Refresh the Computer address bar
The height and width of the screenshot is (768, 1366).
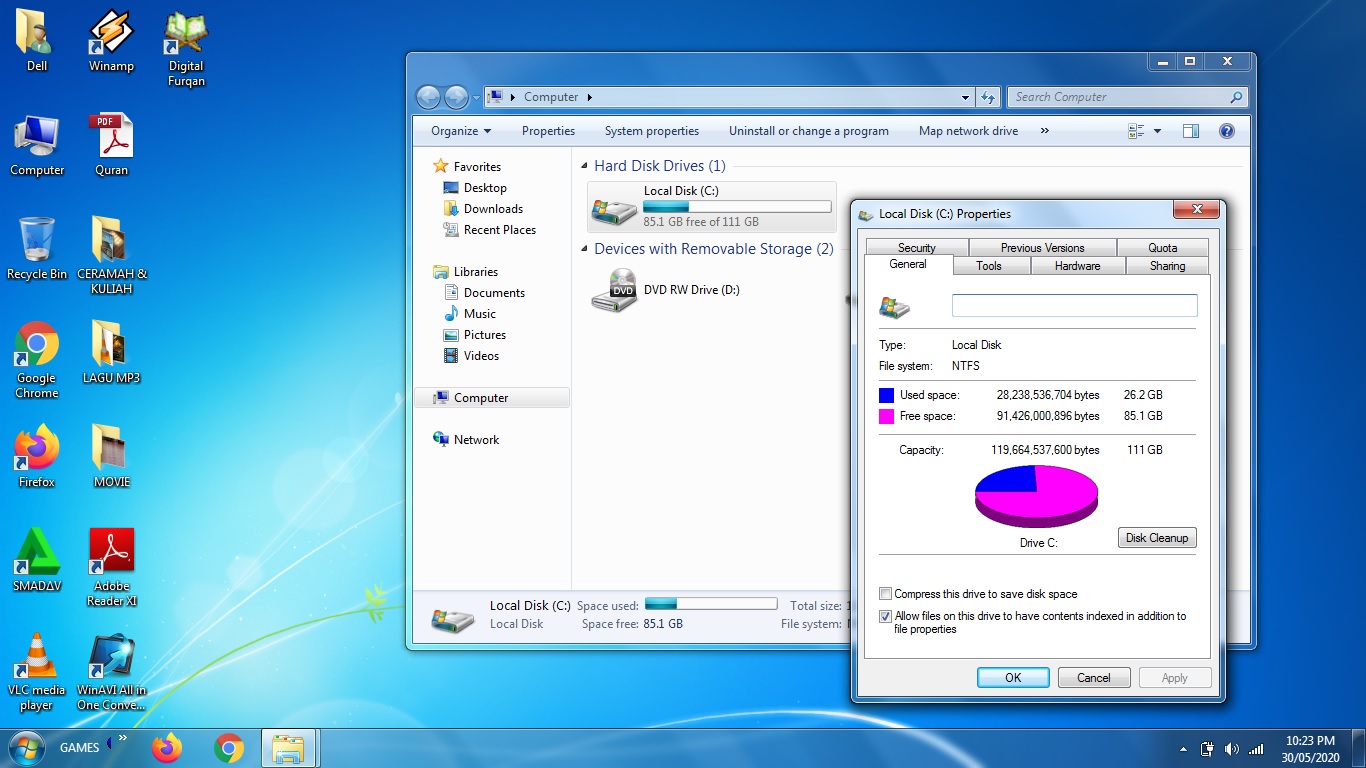(988, 97)
